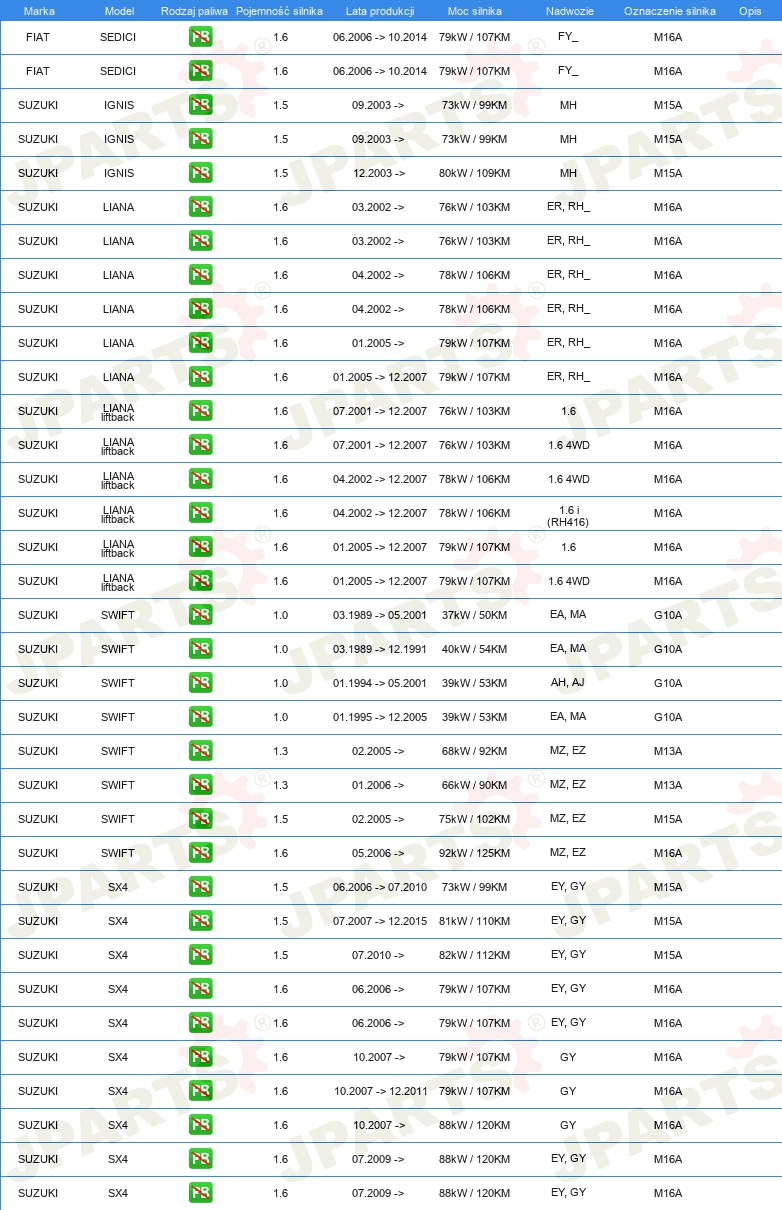
Task: Click the petrol icon in the IGNIS 80kW row
Action: click(200, 173)
